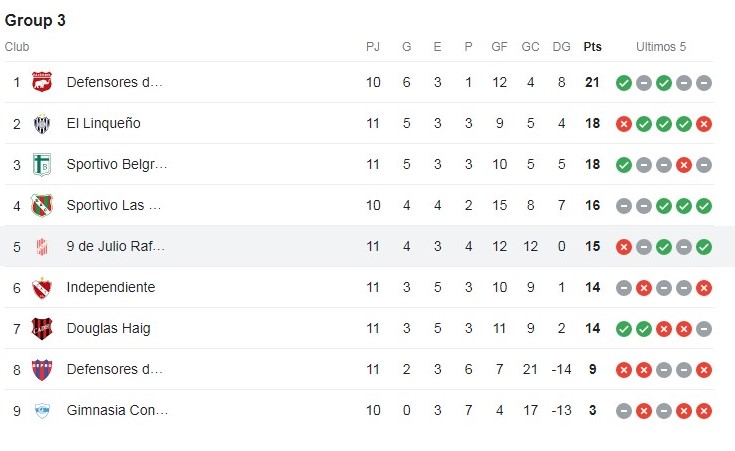Viewport: 735px width, 451px height.
Task: Click the Independiente red crest icon
Action: click(42, 288)
